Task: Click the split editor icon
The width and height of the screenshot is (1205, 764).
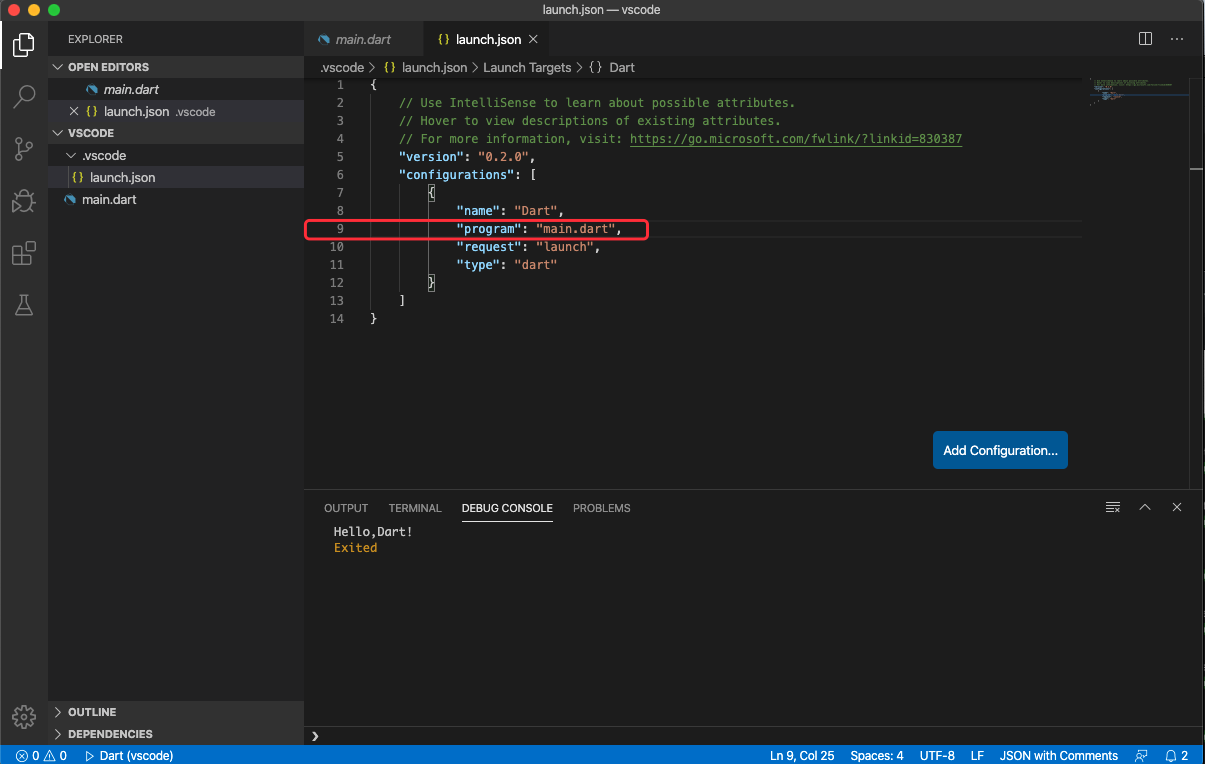Action: 1146,39
